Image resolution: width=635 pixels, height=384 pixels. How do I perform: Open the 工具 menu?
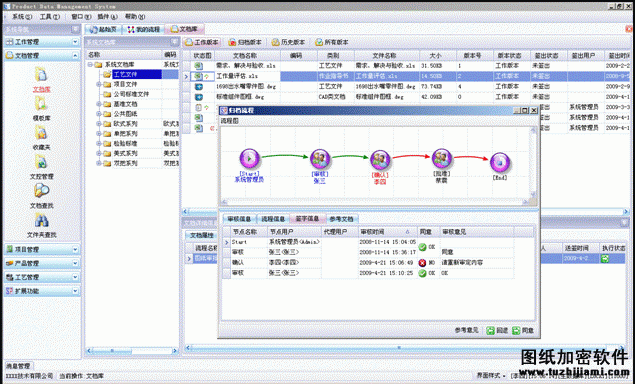click(49, 17)
